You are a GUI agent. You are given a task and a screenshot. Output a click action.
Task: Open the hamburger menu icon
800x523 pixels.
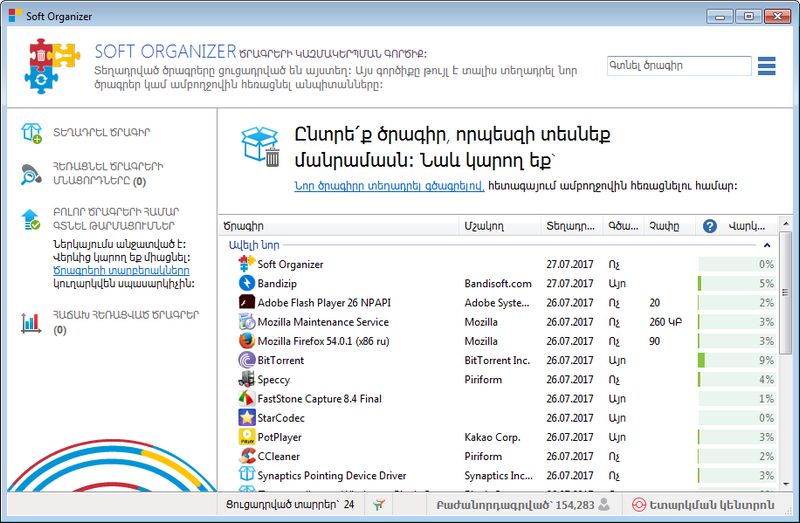(x=766, y=66)
